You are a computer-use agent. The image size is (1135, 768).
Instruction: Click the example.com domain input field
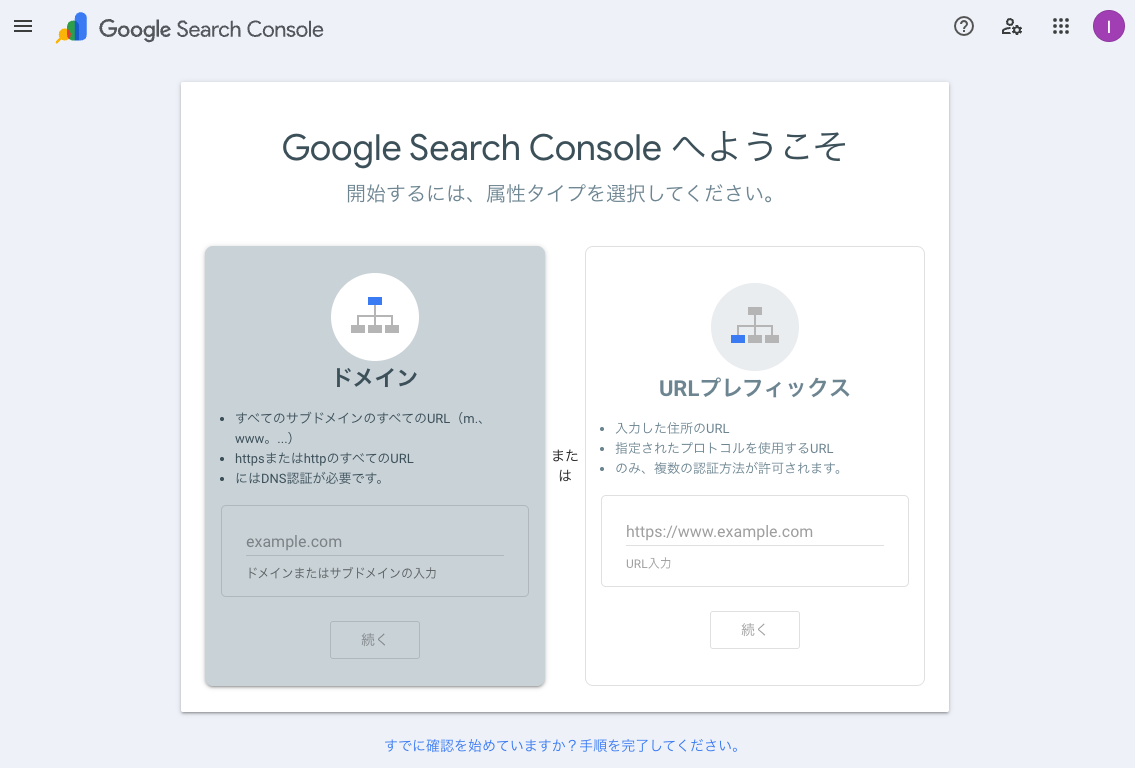[x=375, y=541]
